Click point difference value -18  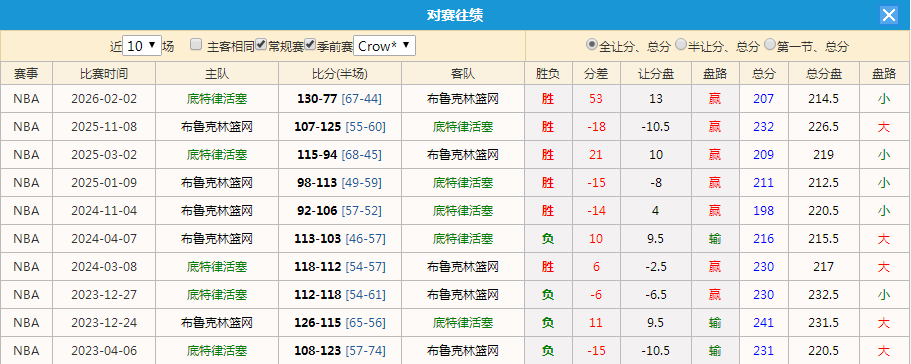(596, 127)
